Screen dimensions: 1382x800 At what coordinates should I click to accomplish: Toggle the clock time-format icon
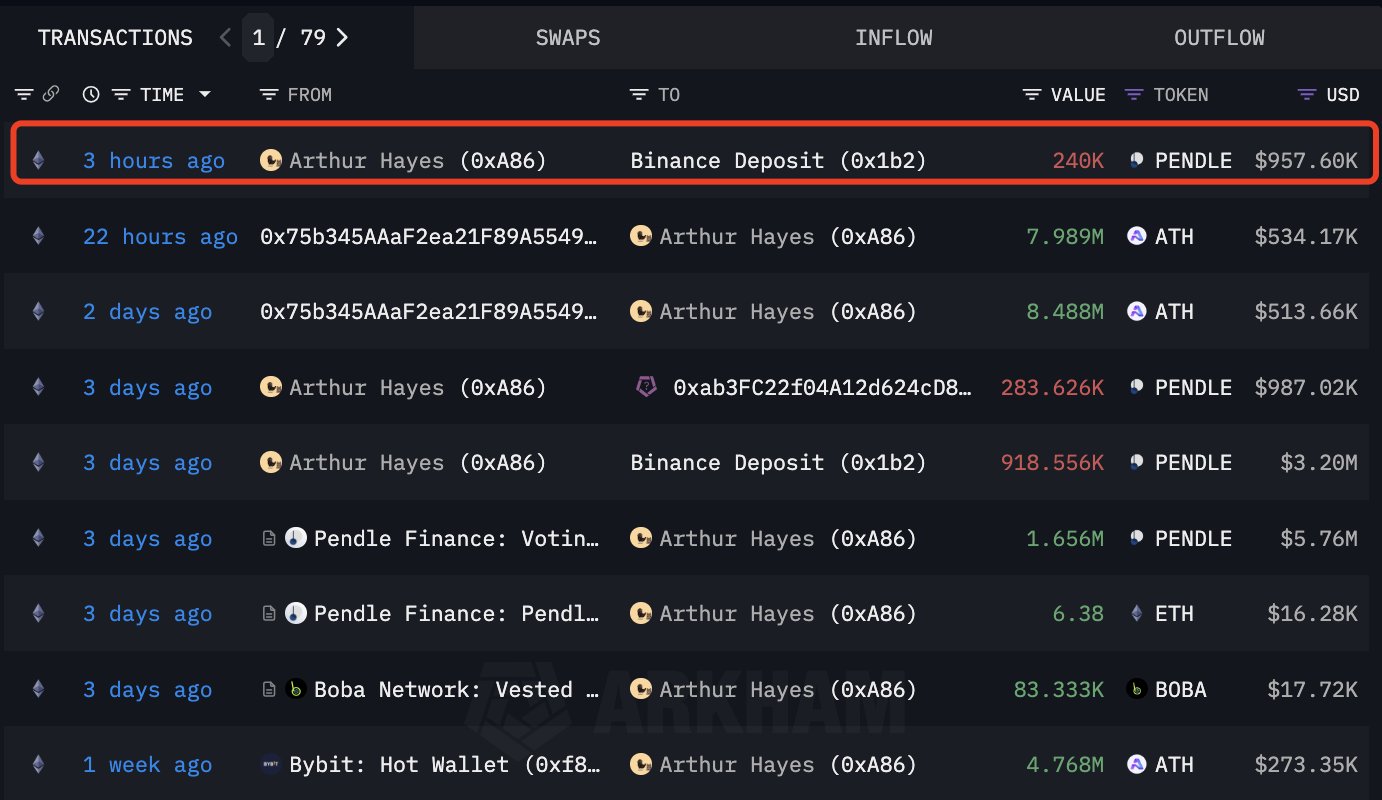tap(91, 95)
